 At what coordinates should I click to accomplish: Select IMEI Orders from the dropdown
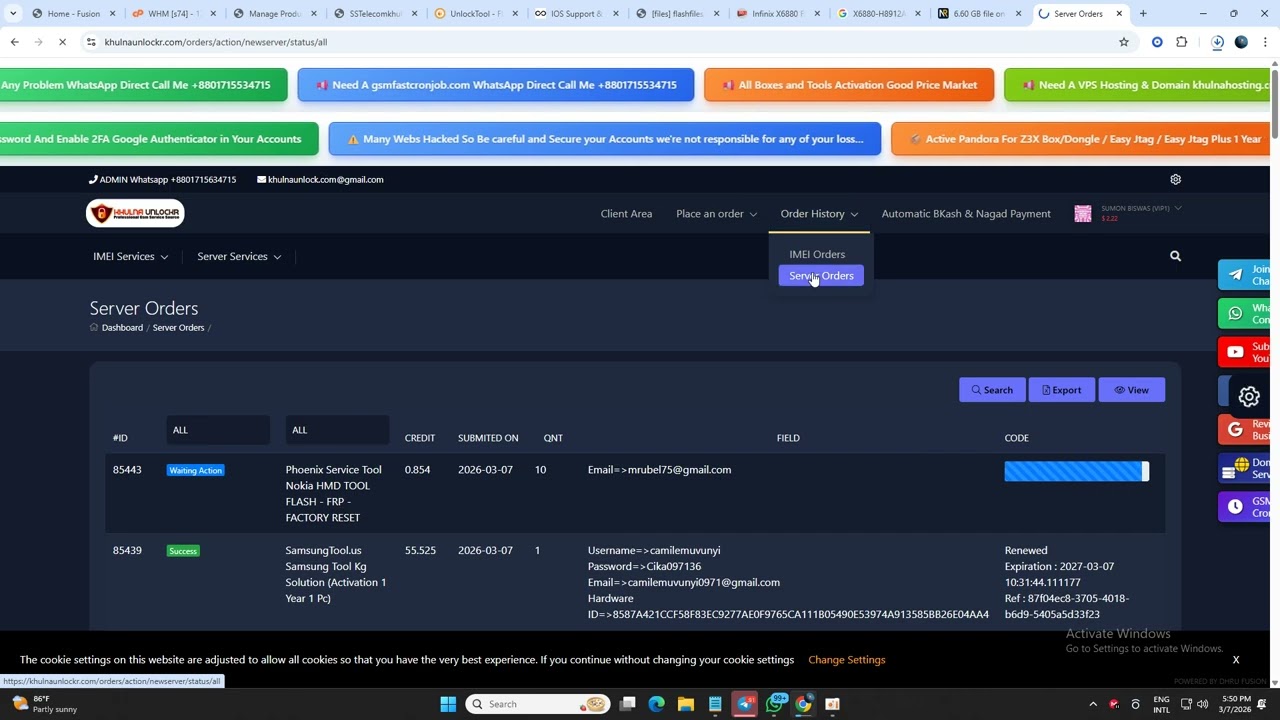817,254
